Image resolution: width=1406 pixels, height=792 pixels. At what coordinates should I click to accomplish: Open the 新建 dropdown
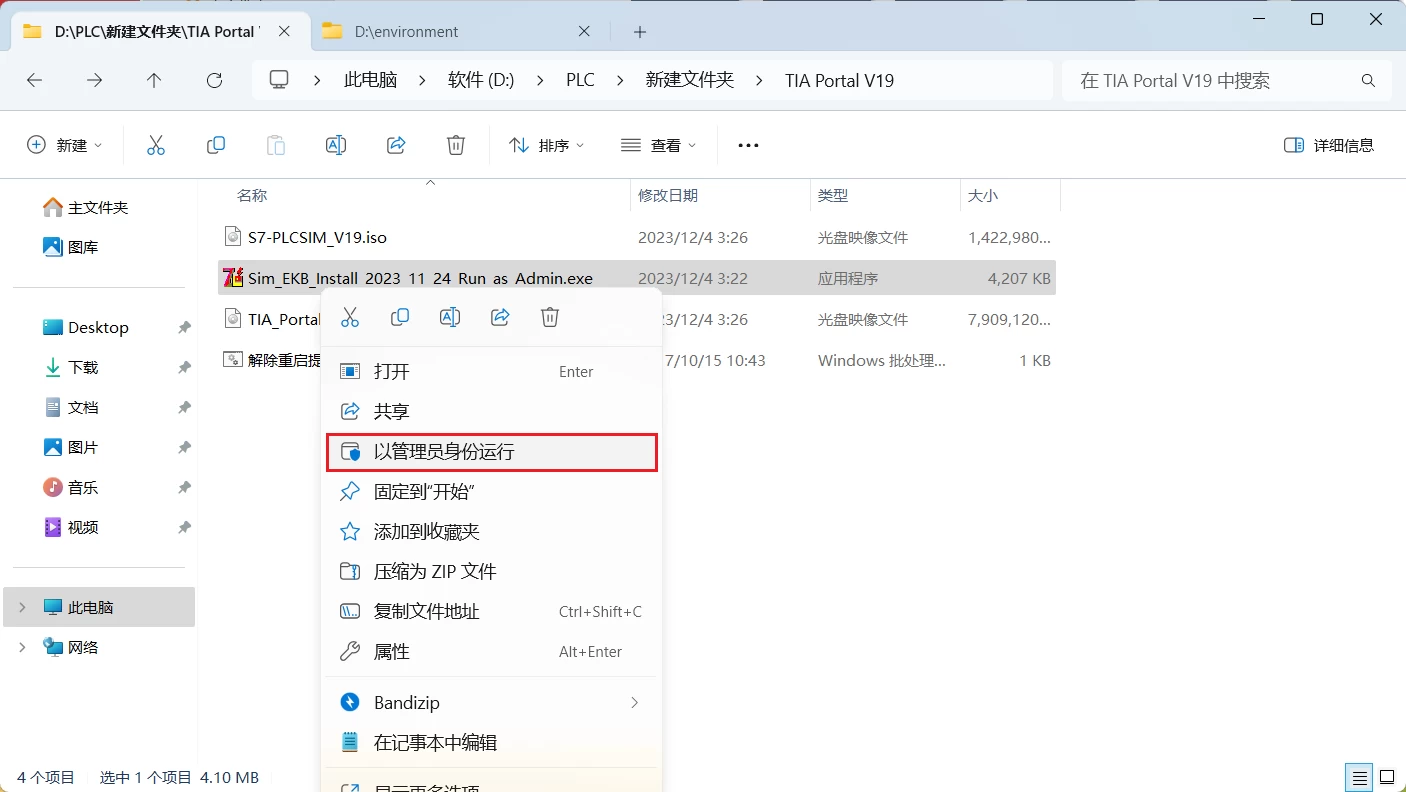click(x=65, y=145)
